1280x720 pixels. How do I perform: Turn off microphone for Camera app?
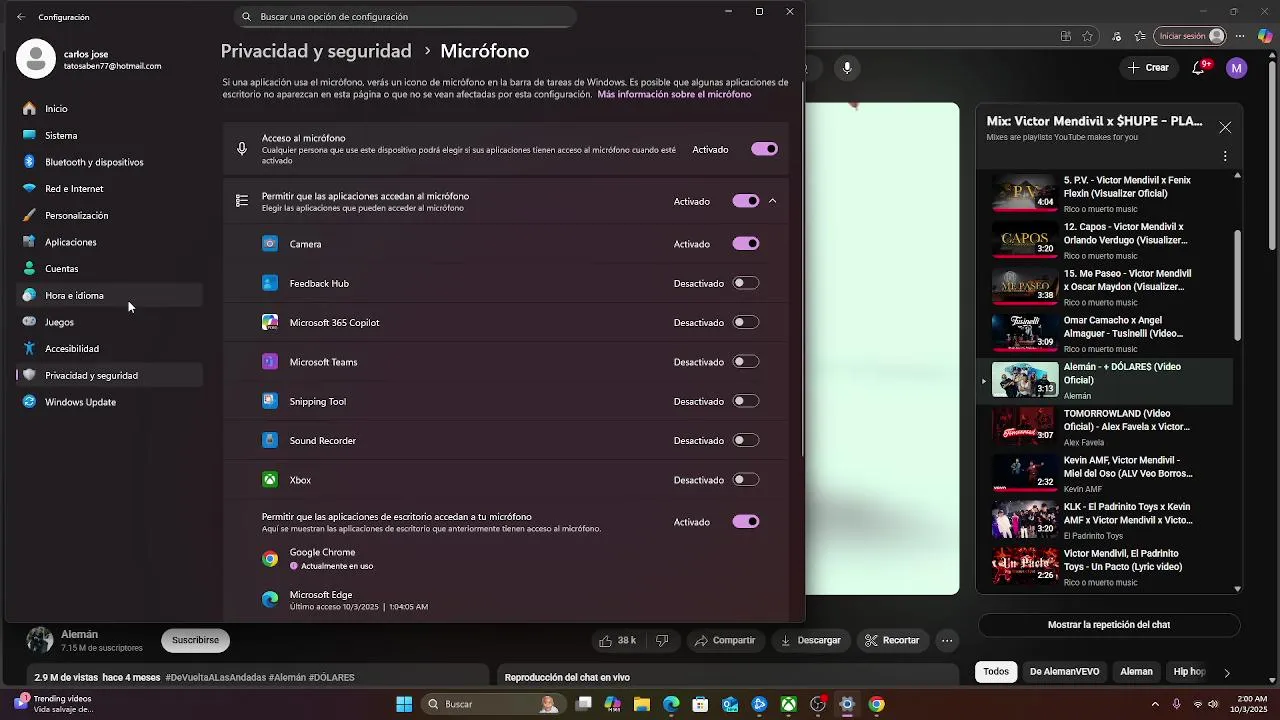coord(746,243)
